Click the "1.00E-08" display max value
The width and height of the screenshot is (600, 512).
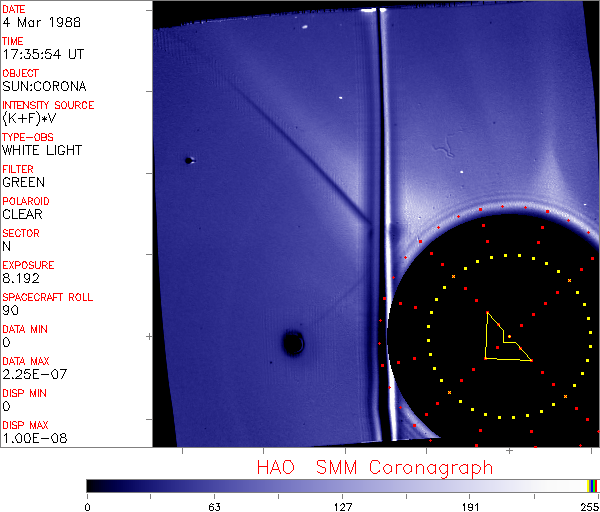(x=27, y=438)
